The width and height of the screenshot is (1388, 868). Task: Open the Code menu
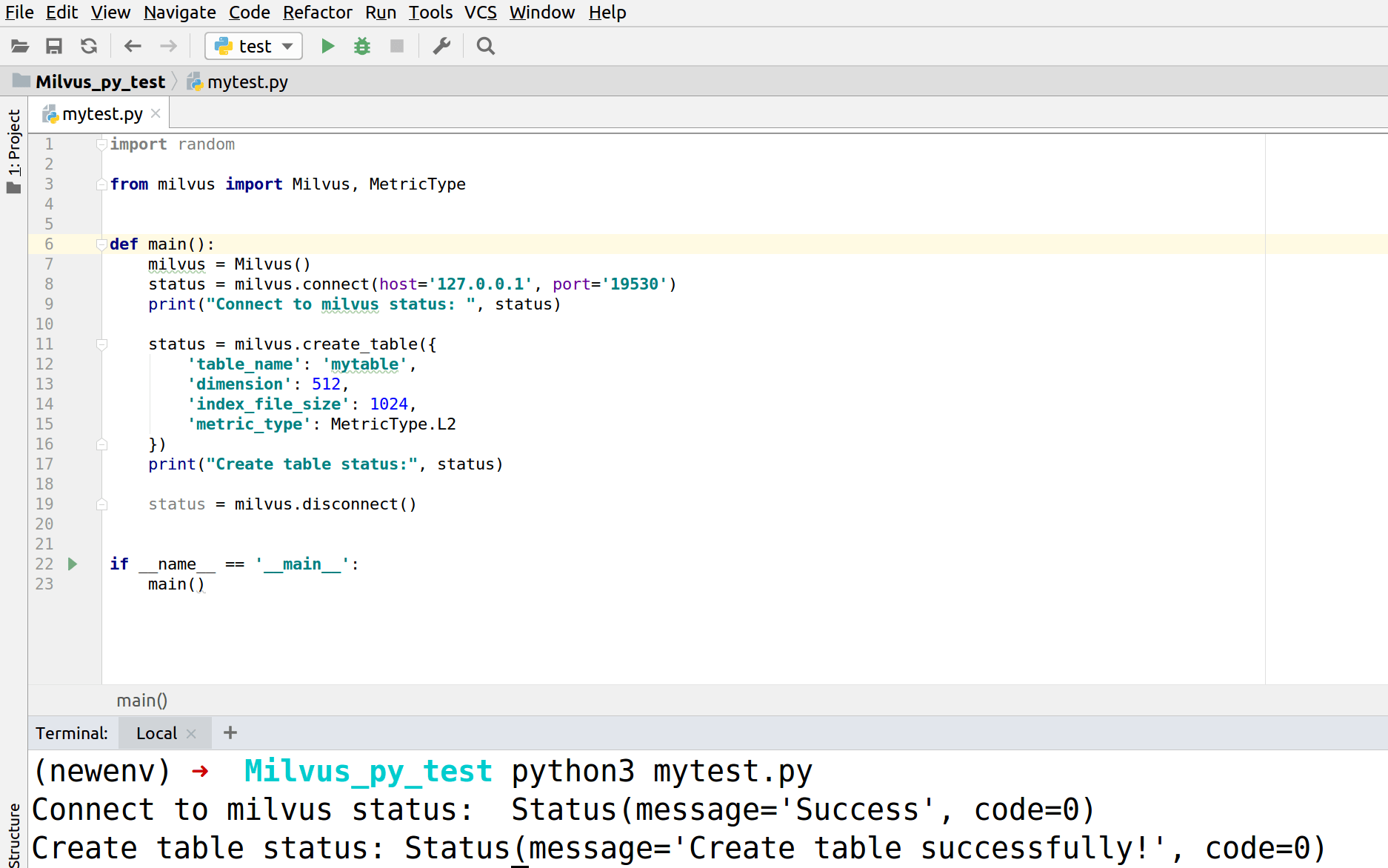point(250,13)
